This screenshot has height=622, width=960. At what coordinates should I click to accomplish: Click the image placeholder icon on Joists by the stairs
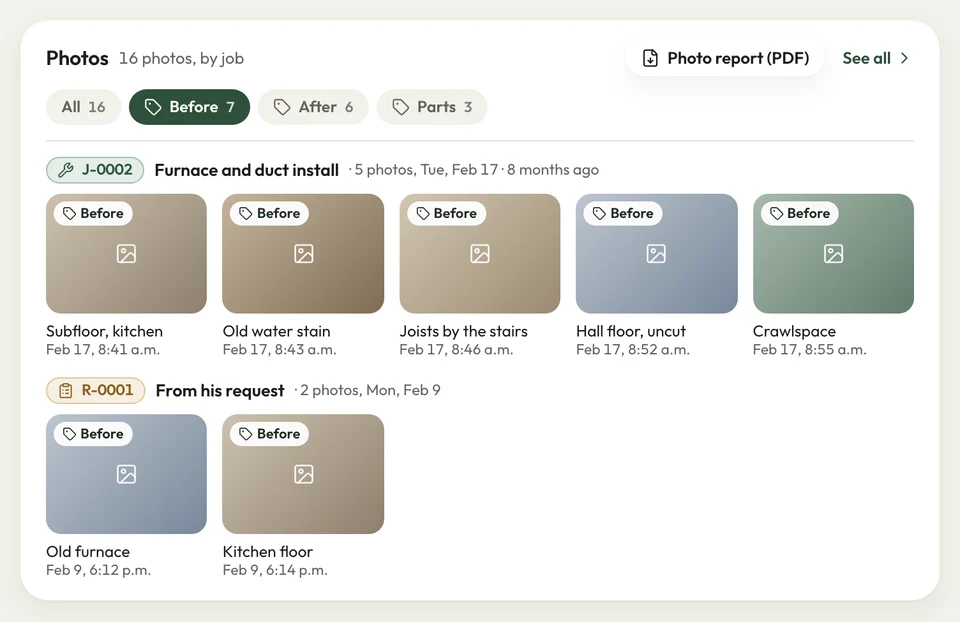pyautogui.click(x=480, y=253)
